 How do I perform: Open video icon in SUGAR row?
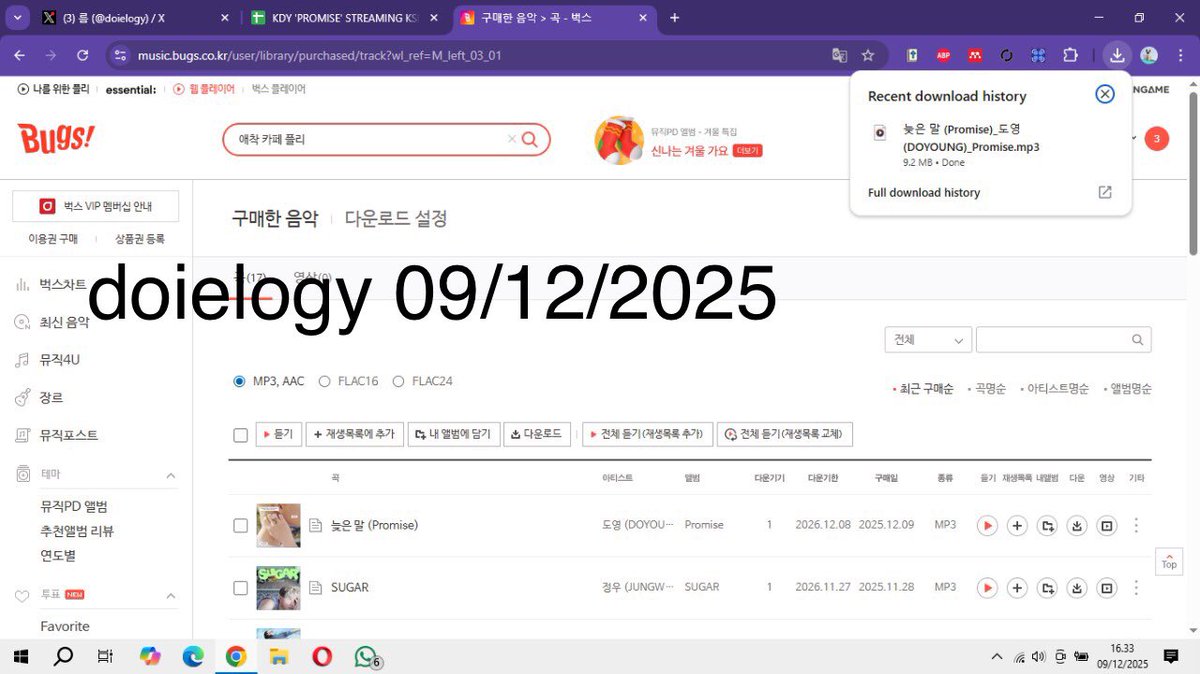[x=1107, y=587]
